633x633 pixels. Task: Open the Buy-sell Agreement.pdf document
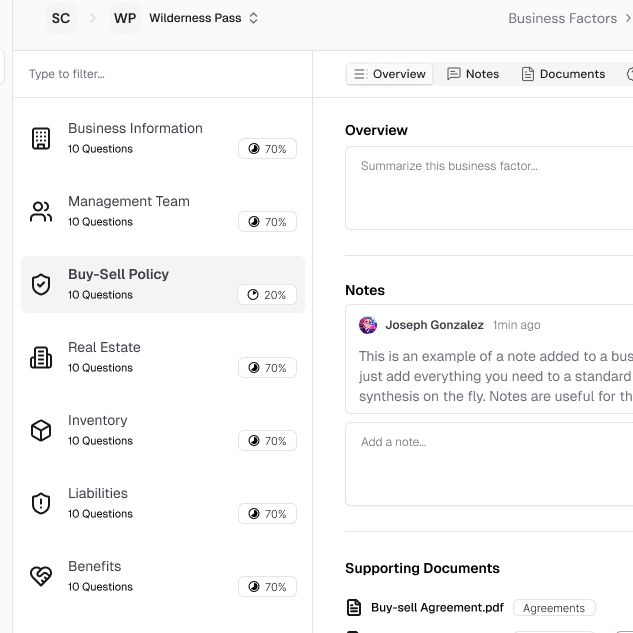(437, 608)
